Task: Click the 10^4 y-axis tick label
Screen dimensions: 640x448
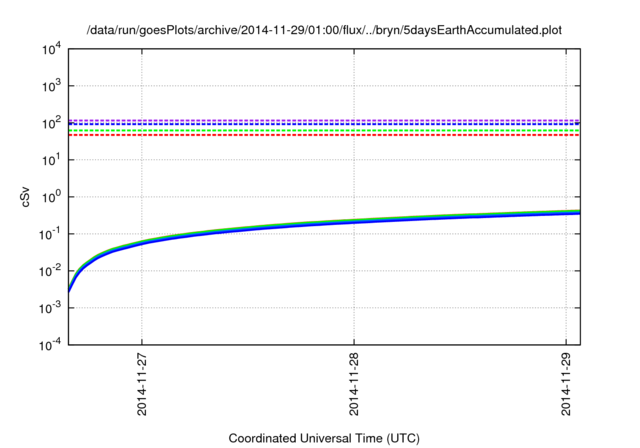Action: tap(51, 49)
